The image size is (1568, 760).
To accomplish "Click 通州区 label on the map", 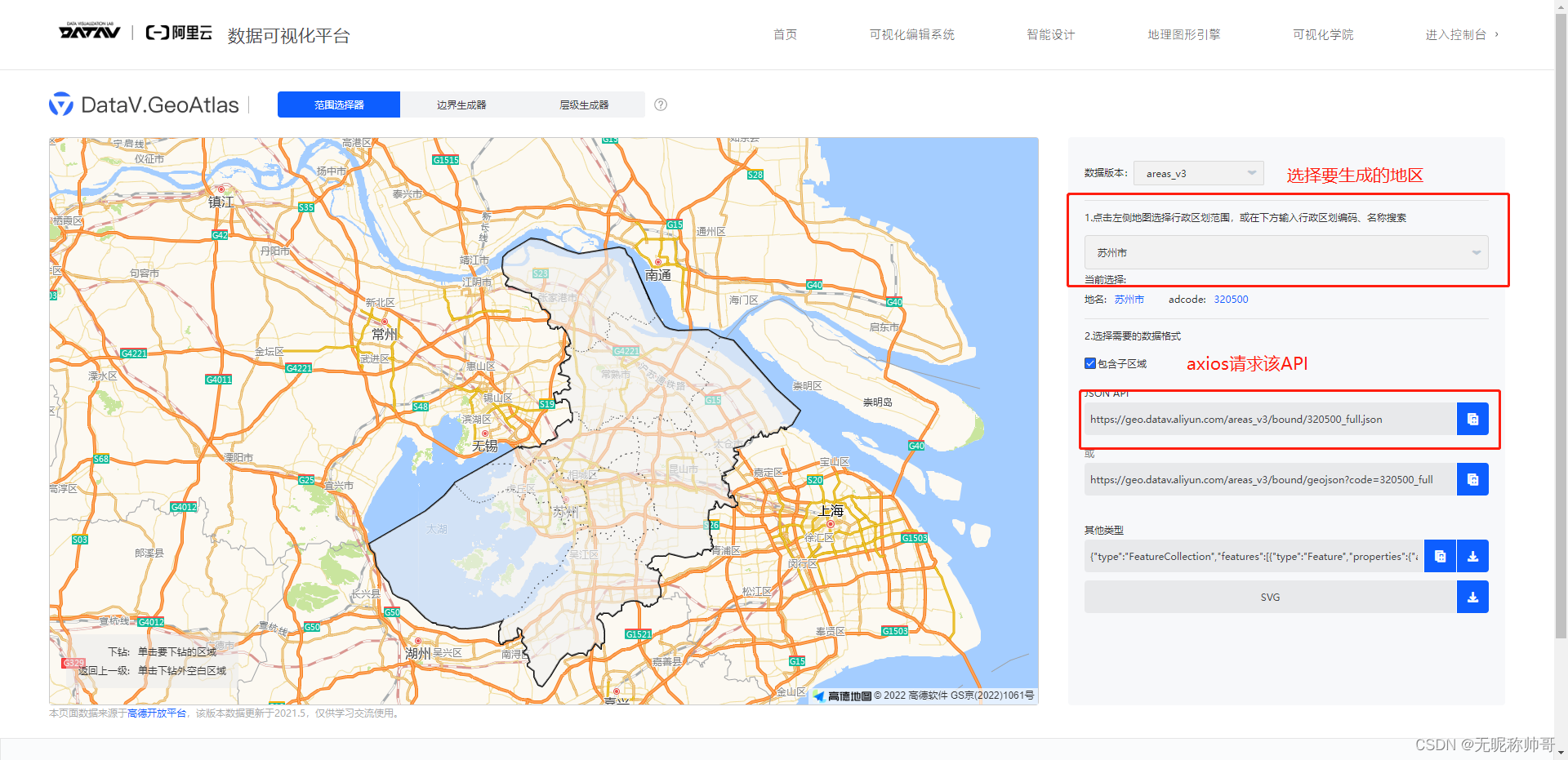I will point(710,231).
